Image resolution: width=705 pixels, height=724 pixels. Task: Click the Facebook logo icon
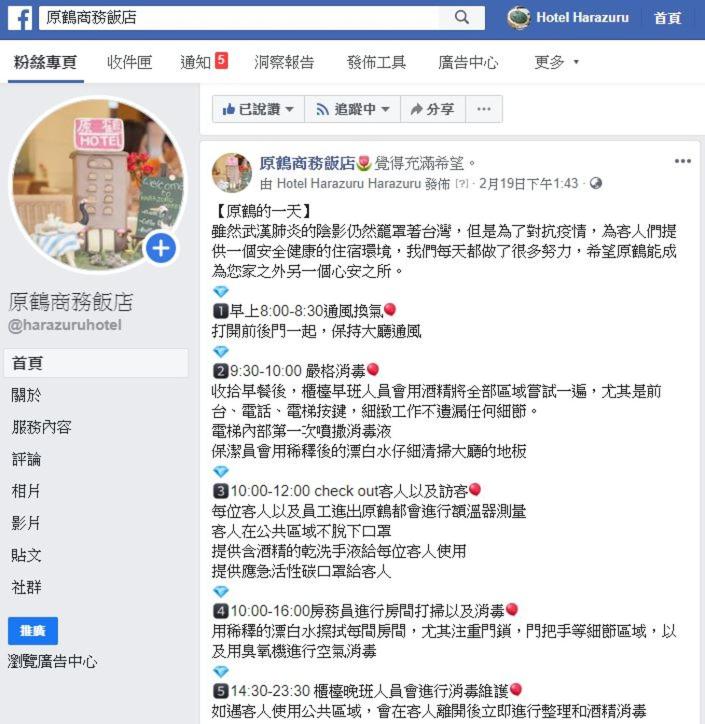[x=20, y=18]
